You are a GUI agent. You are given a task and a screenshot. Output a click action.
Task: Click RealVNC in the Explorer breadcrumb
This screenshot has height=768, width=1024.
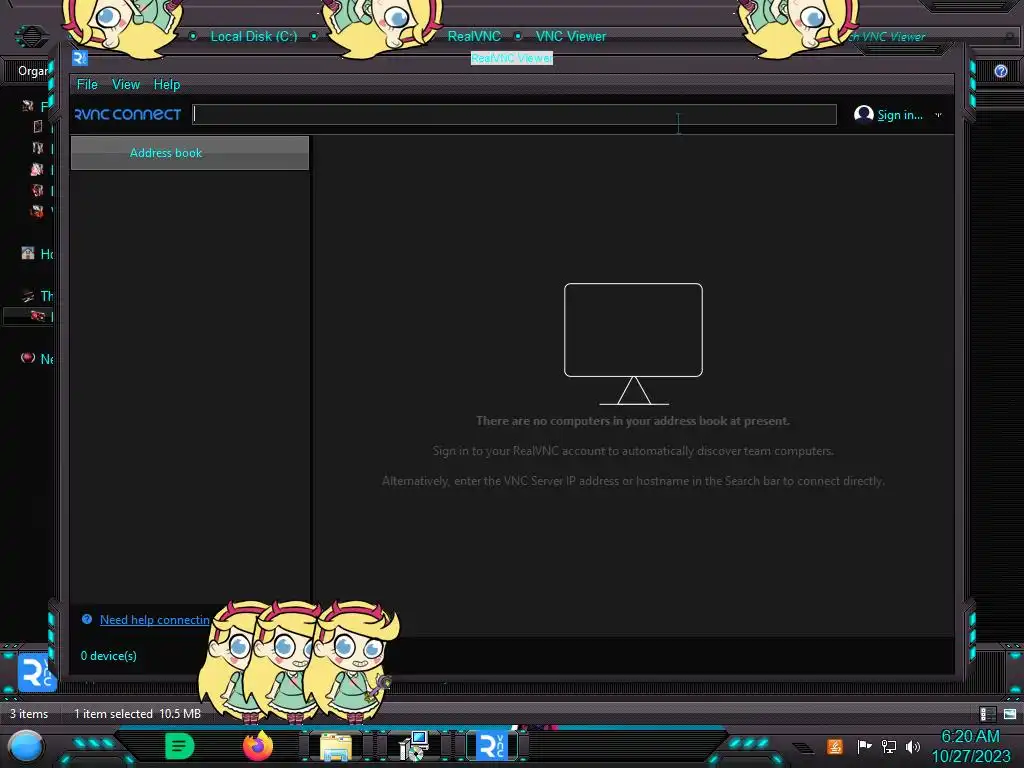474,37
